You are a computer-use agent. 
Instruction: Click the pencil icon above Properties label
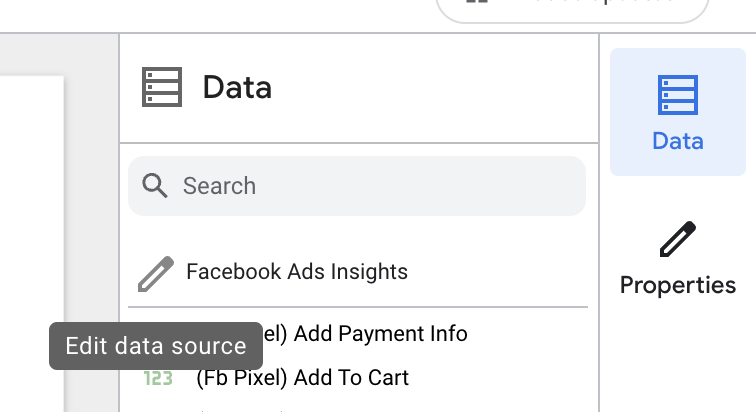click(x=677, y=241)
